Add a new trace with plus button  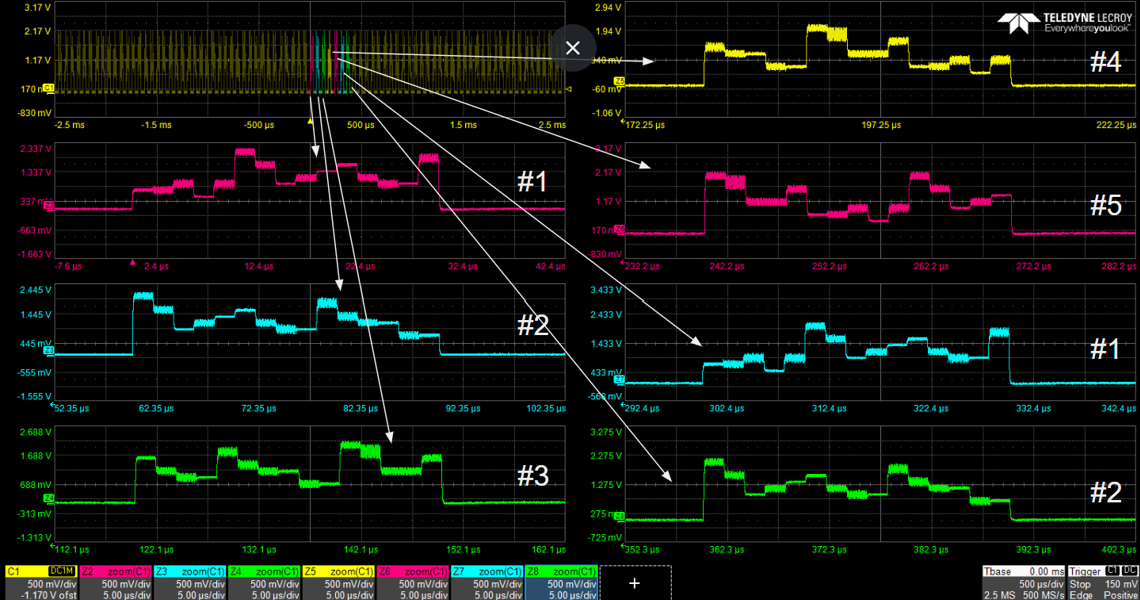click(x=634, y=582)
